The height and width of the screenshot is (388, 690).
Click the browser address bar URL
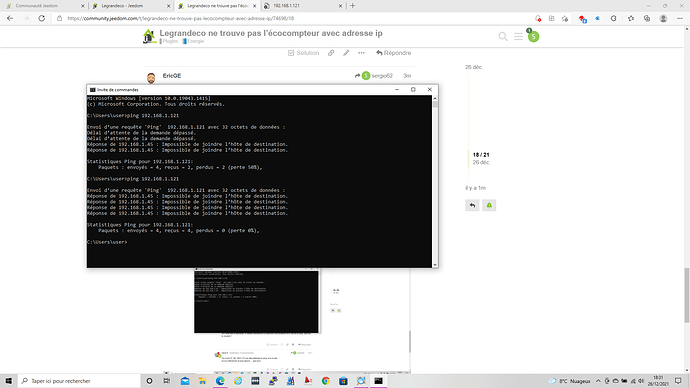[180, 18]
